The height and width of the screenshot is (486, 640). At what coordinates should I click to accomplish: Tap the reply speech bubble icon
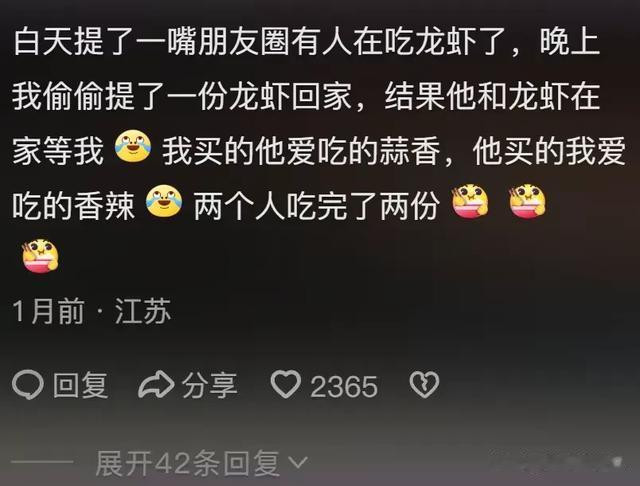(28, 384)
